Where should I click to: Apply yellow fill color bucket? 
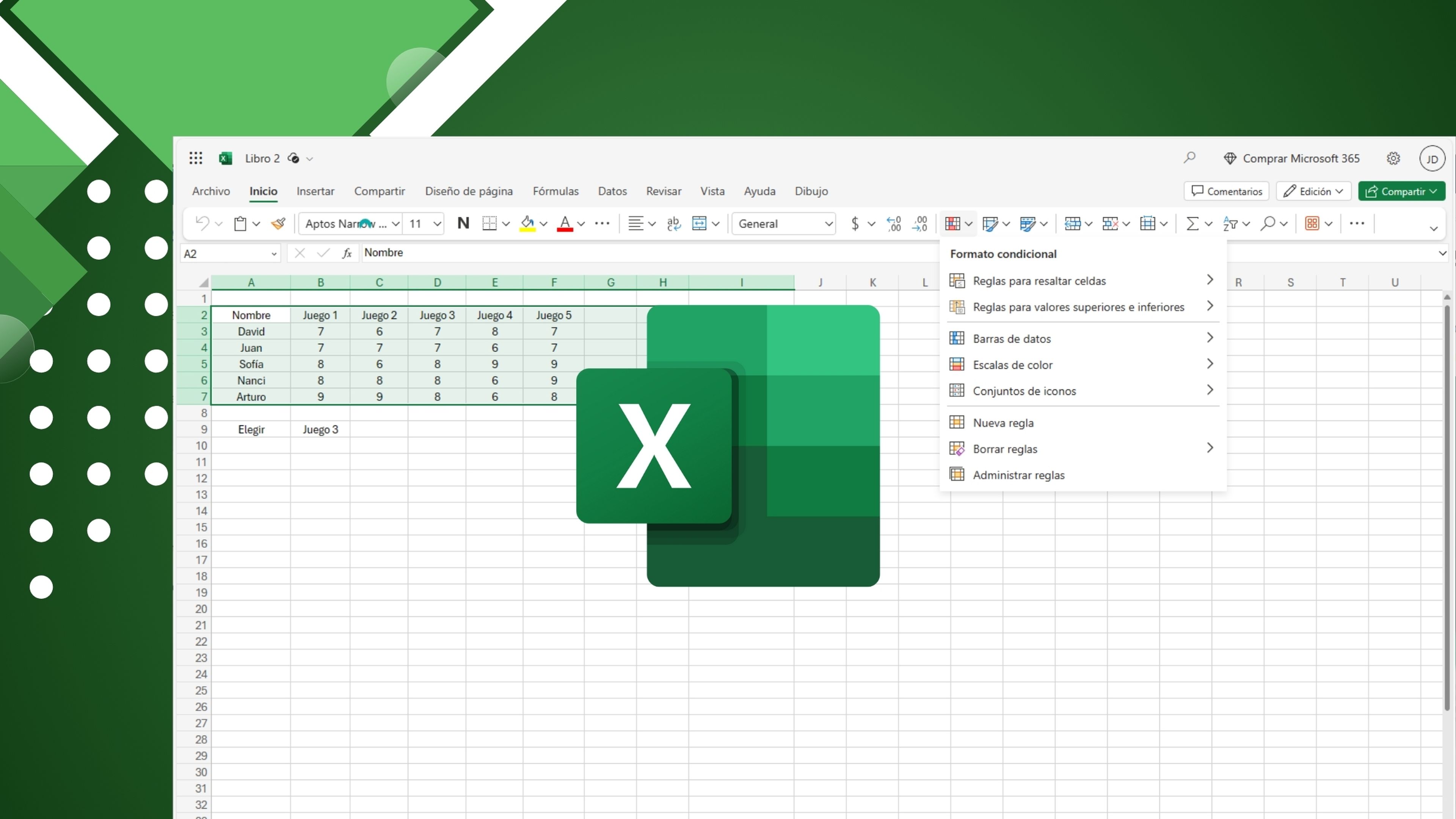(527, 223)
